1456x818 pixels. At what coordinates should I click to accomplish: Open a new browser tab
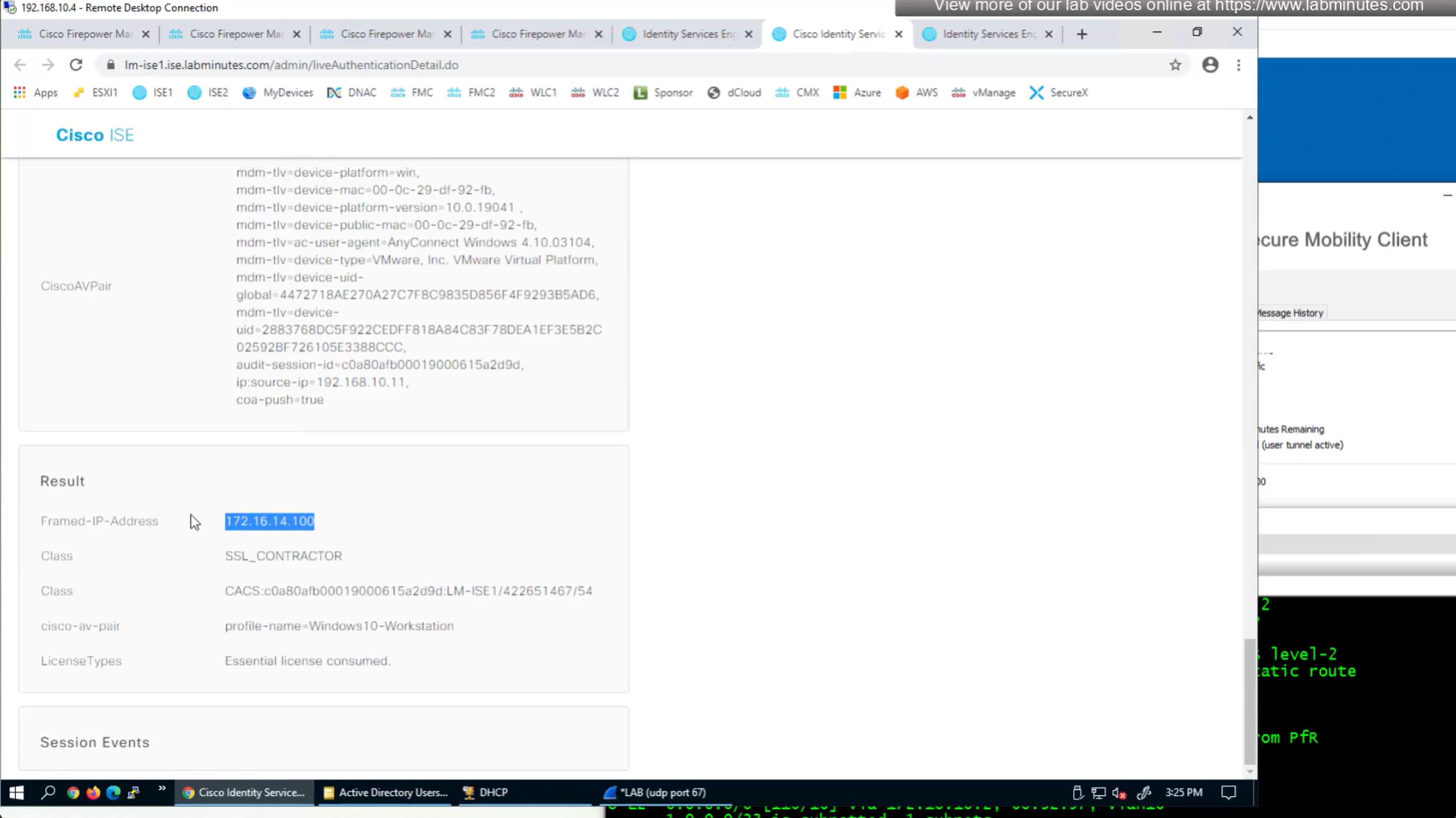pos(1082,34)
